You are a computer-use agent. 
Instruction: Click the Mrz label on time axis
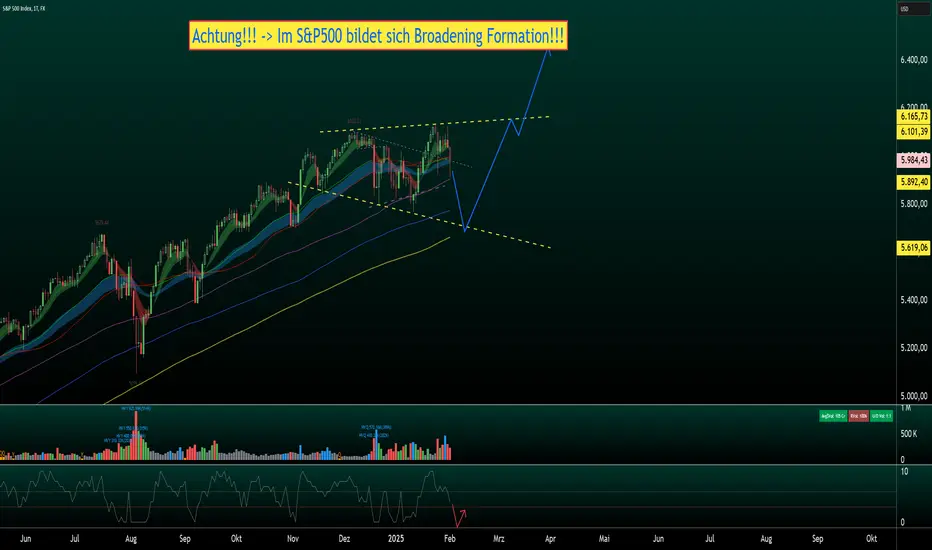499,539
